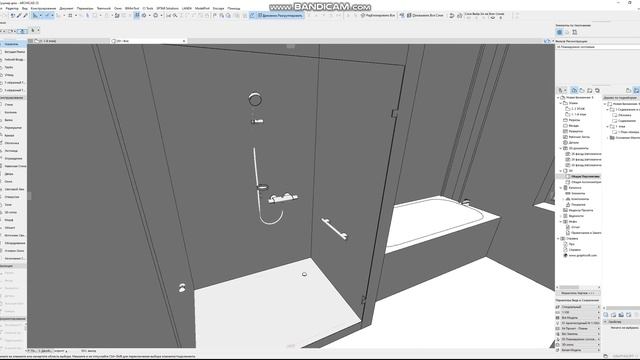
Task: Choose the Morph (Морф) tool
Action: coord(13,220)
